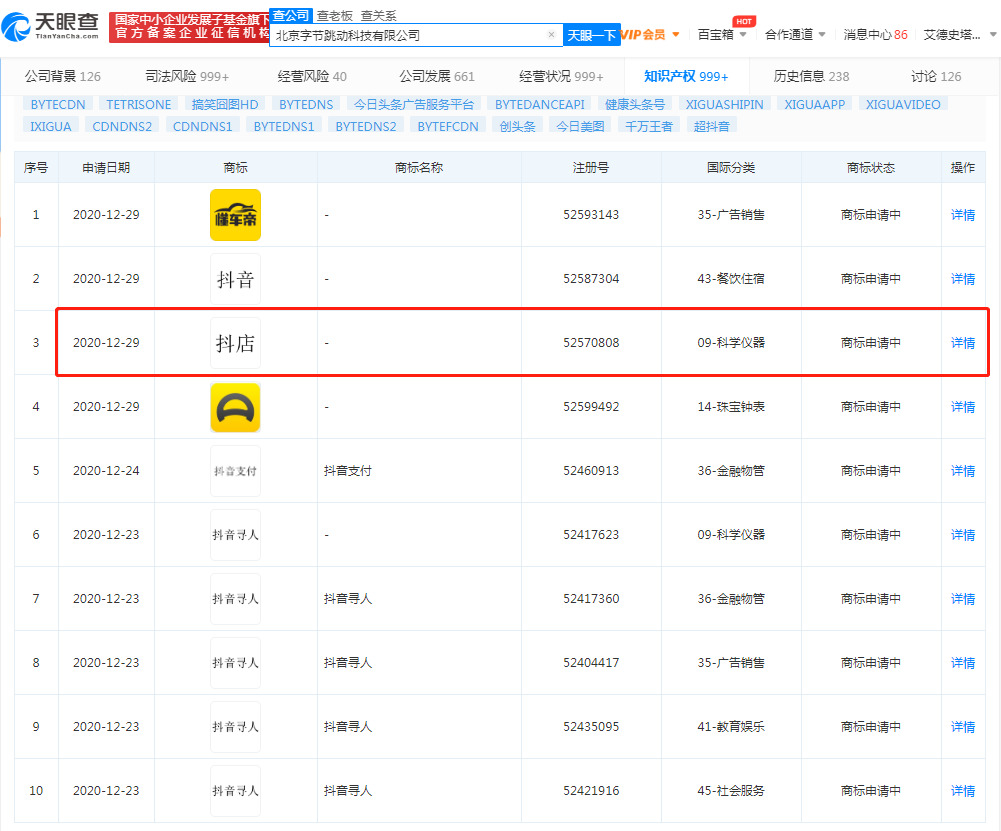The width and height of the screenshot is (1001, 831).
Task: Click the 今日美图 tag
Action: 580,126
